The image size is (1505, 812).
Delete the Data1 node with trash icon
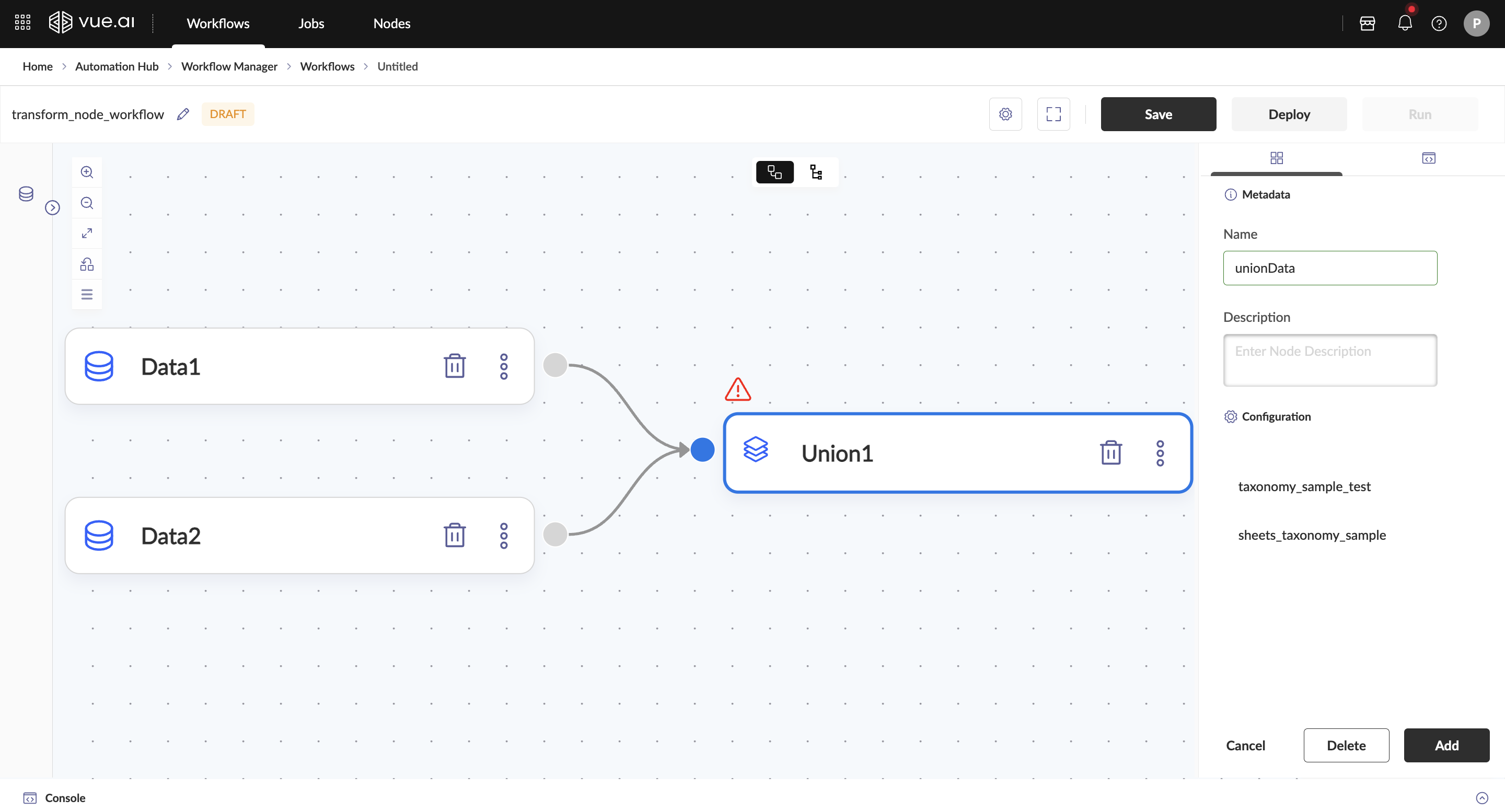tap(454, 366)
